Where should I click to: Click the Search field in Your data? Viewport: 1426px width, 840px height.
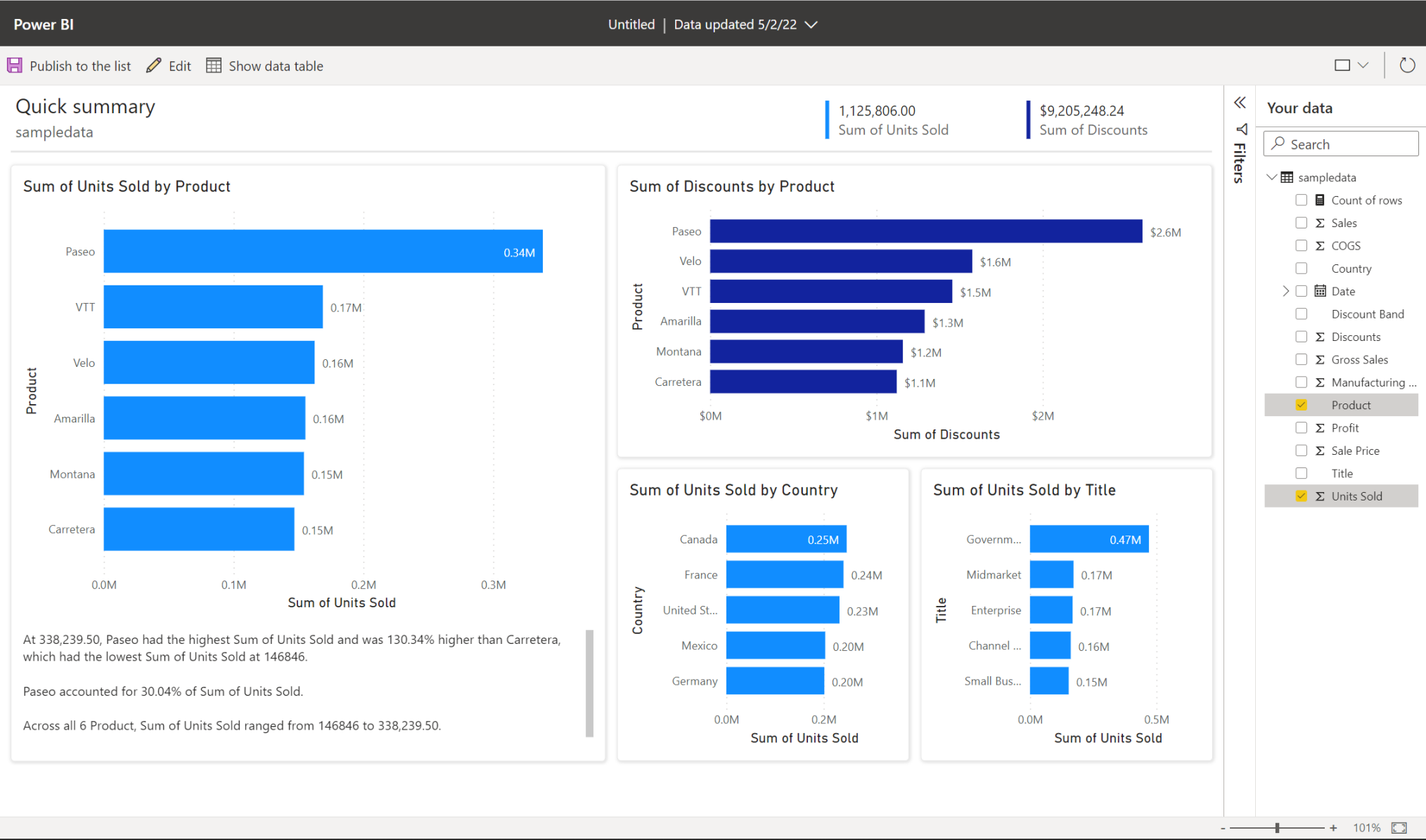pos(1341,143)
